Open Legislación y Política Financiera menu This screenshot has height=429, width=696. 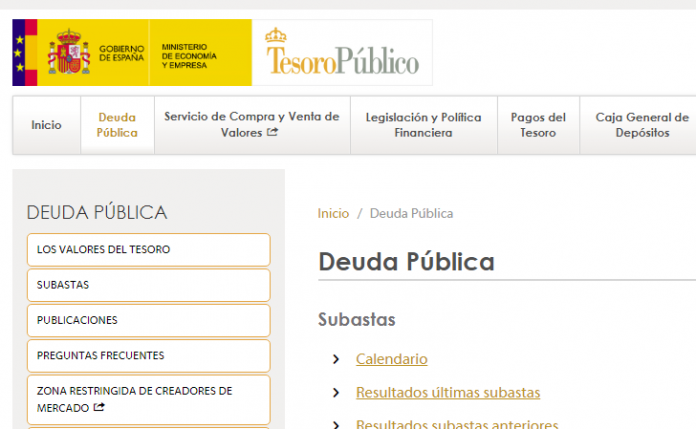423,125
